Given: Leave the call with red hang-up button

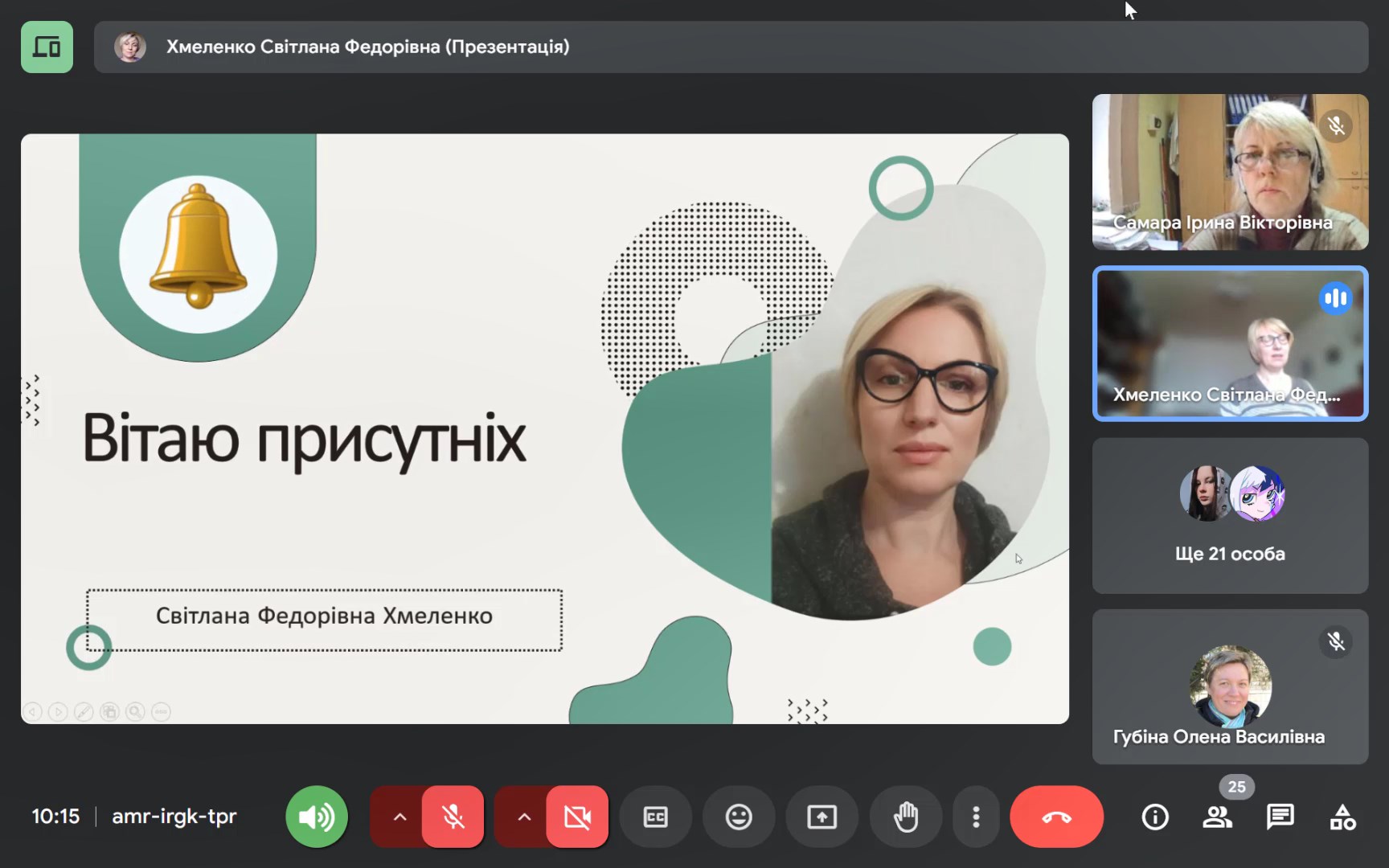Looking at the screenshot, I should (x=1056, y=817).
